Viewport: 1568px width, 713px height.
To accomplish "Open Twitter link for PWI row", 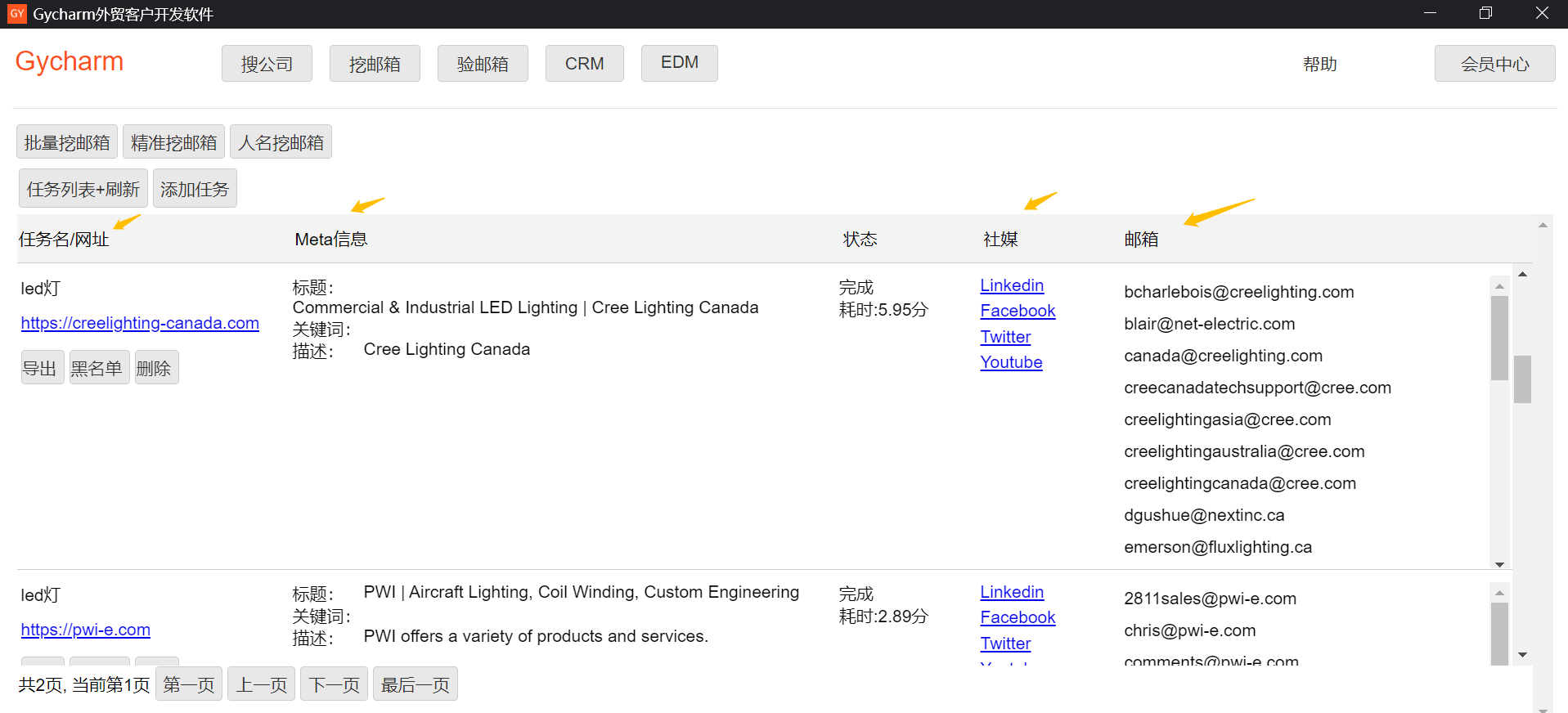I will pyautogui.click(x=1005, y=643).
